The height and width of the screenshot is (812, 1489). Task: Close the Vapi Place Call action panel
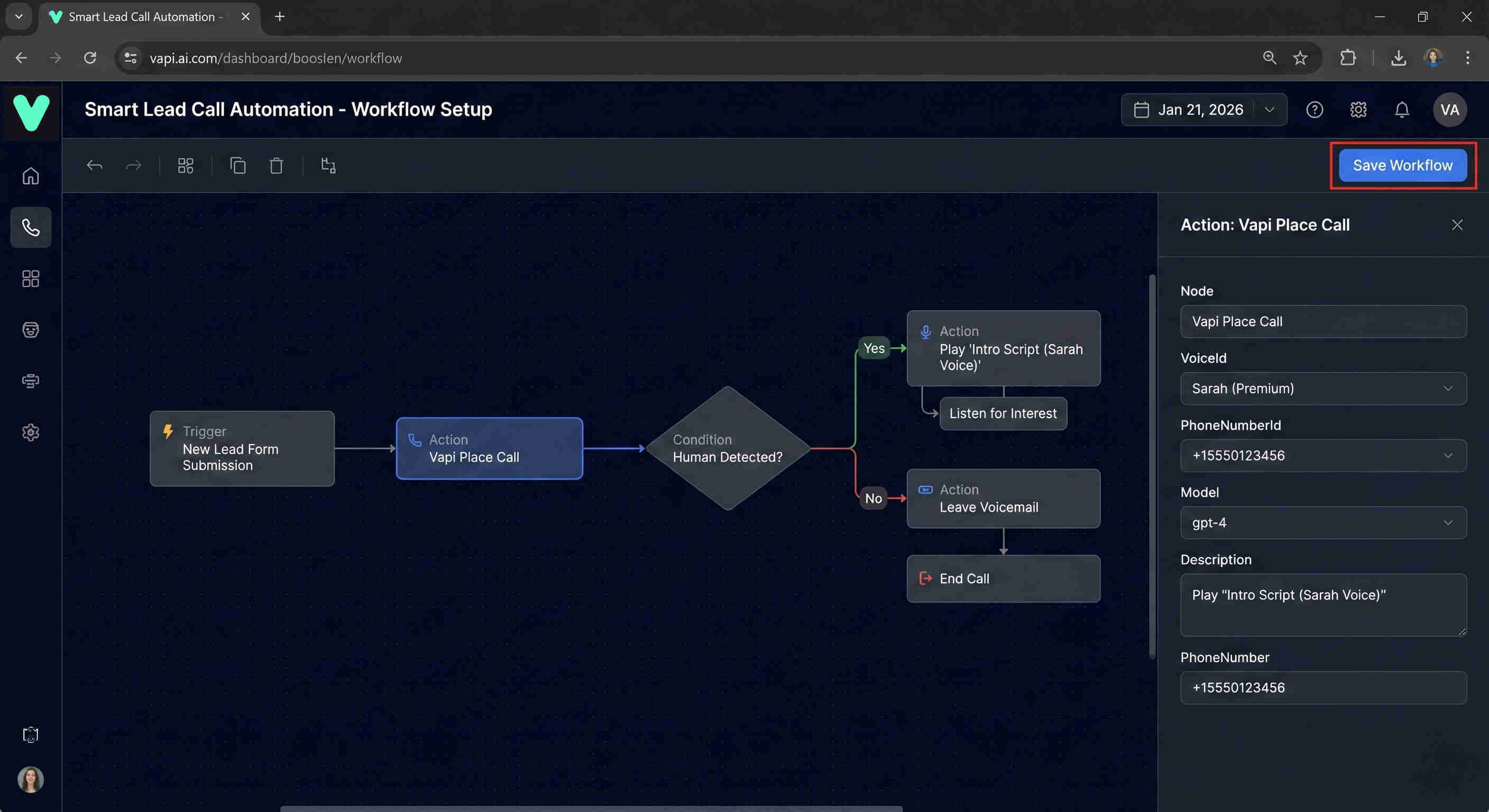tap(1457, 225)
